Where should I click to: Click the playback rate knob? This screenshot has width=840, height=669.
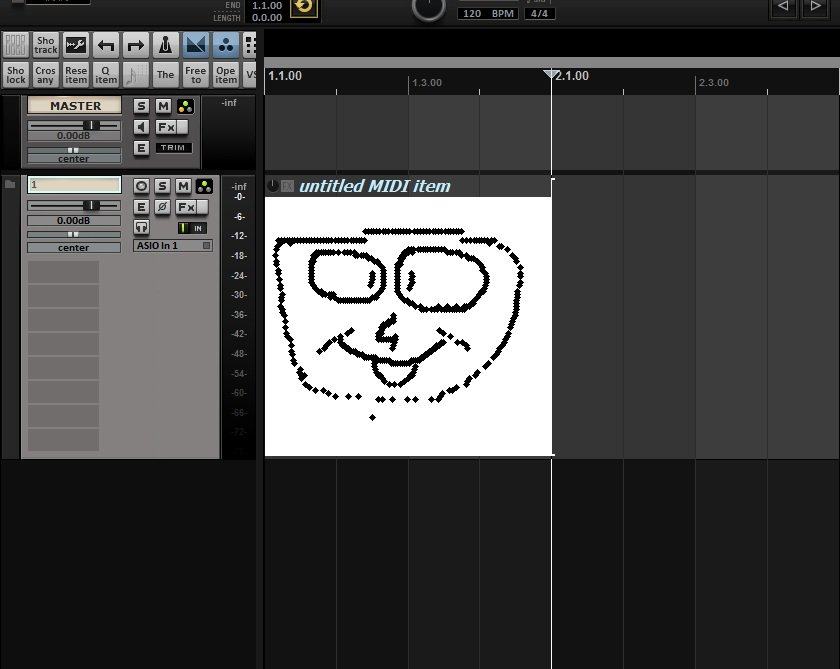[x=429, y=6]
